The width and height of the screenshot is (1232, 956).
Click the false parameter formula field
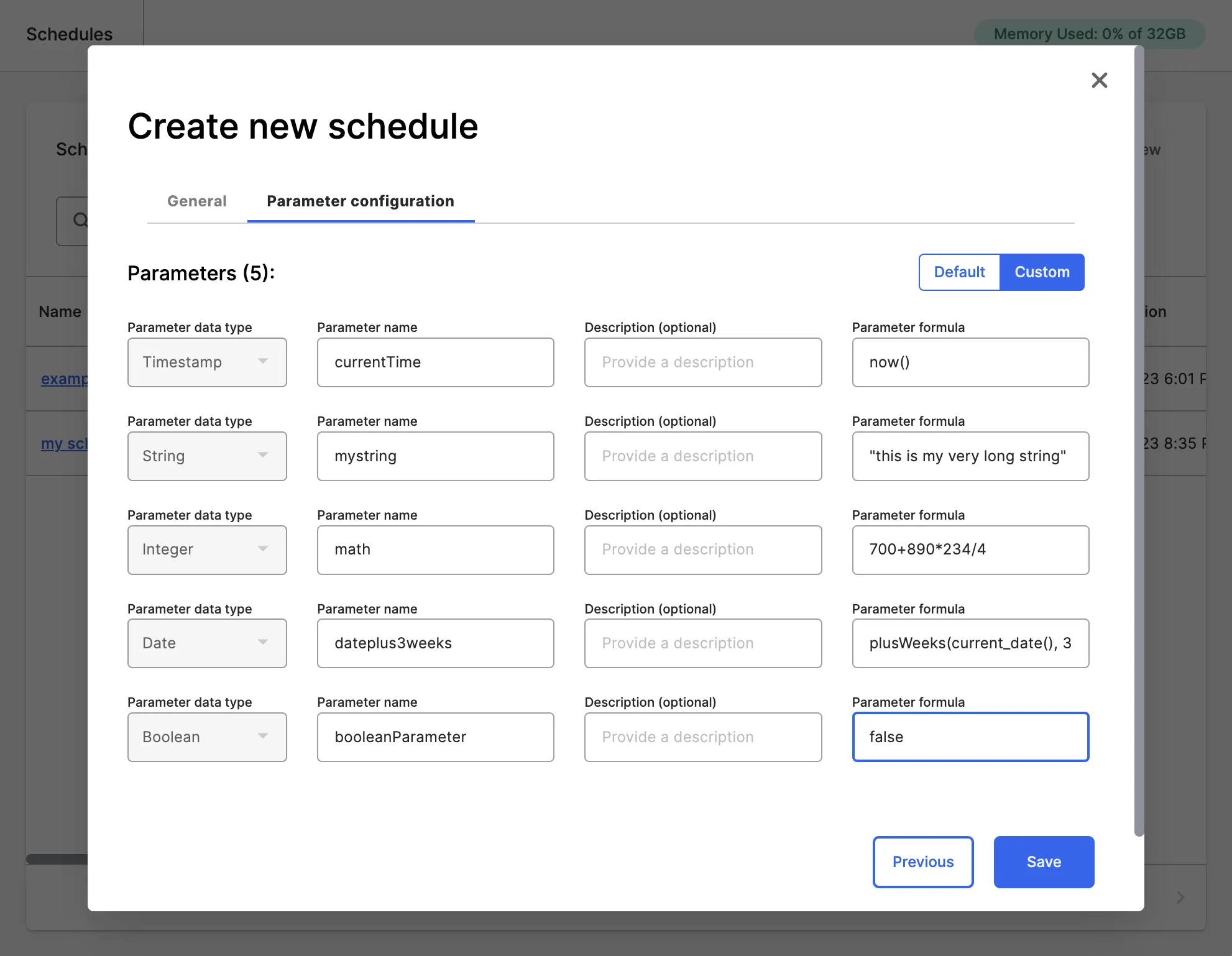pos(970,737)
